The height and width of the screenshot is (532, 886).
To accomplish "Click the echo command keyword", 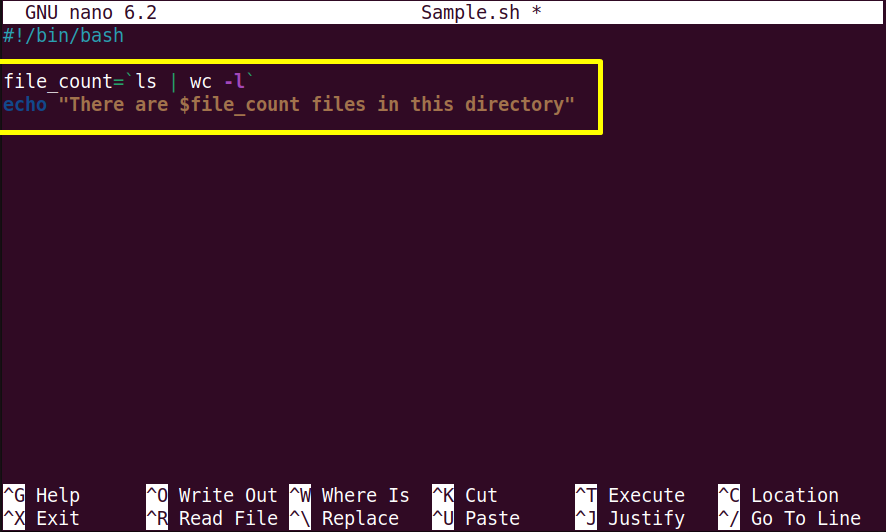I will click(25, 104).
